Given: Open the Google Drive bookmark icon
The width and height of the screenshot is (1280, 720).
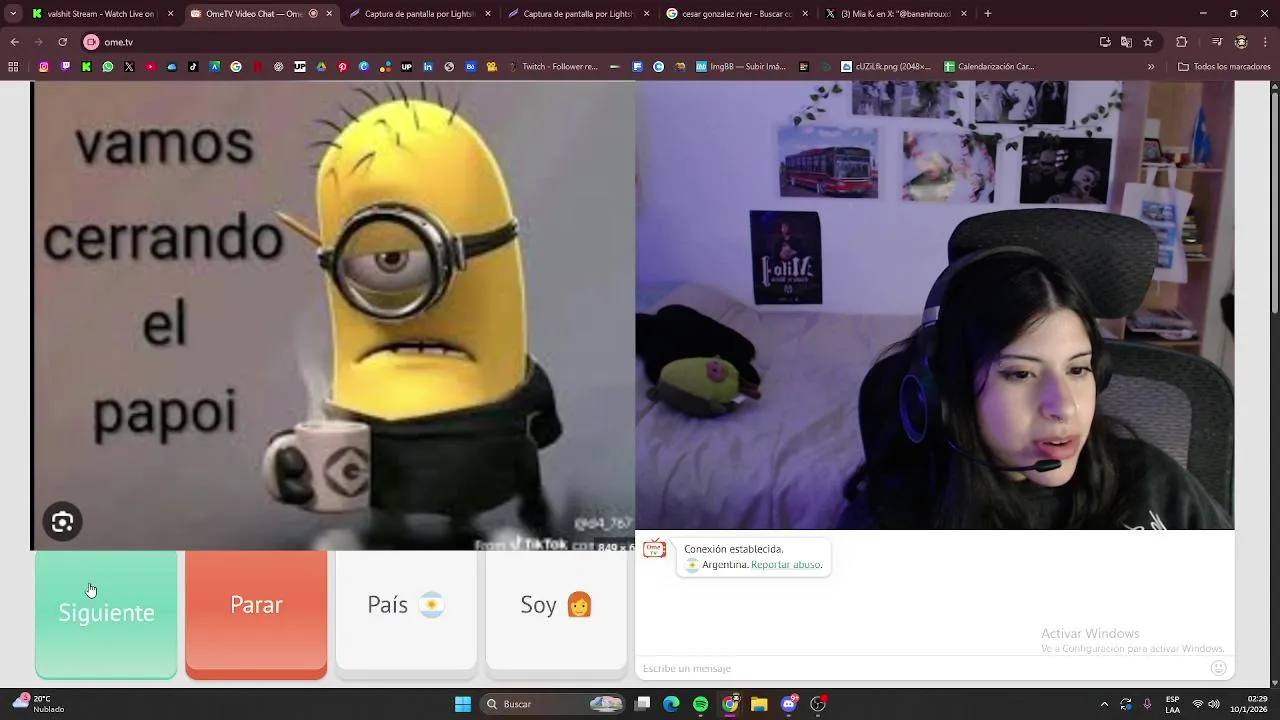Looking at the screenshot, I should 321,67.
